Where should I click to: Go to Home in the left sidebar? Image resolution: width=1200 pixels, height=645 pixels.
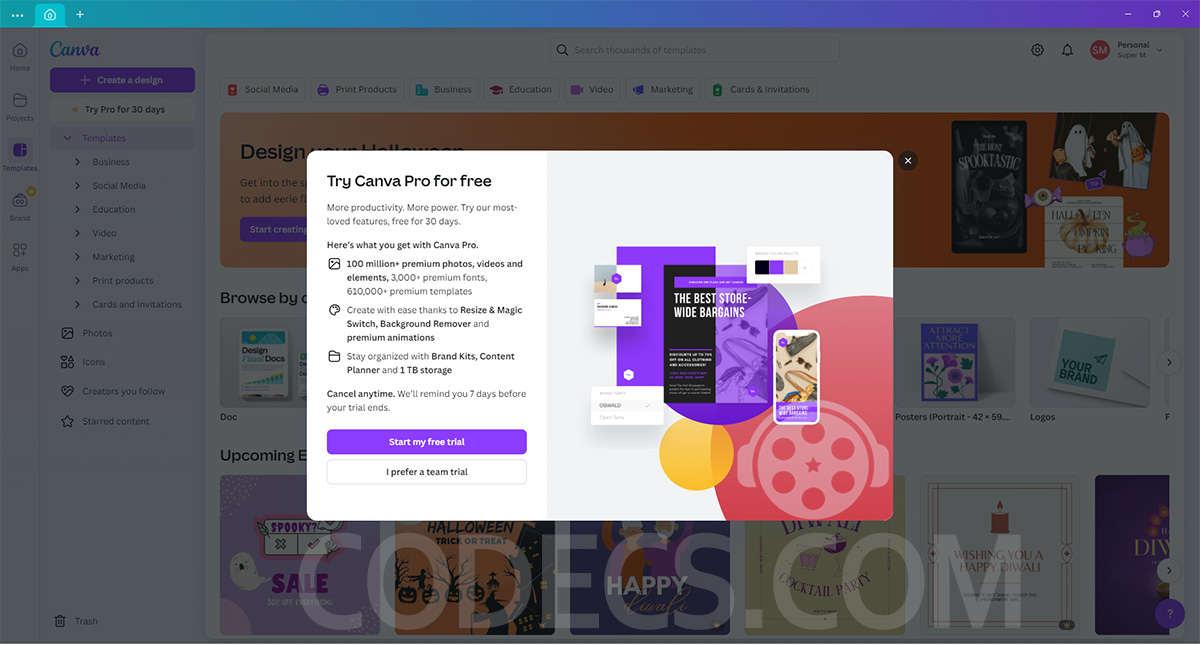click(20, 57)
